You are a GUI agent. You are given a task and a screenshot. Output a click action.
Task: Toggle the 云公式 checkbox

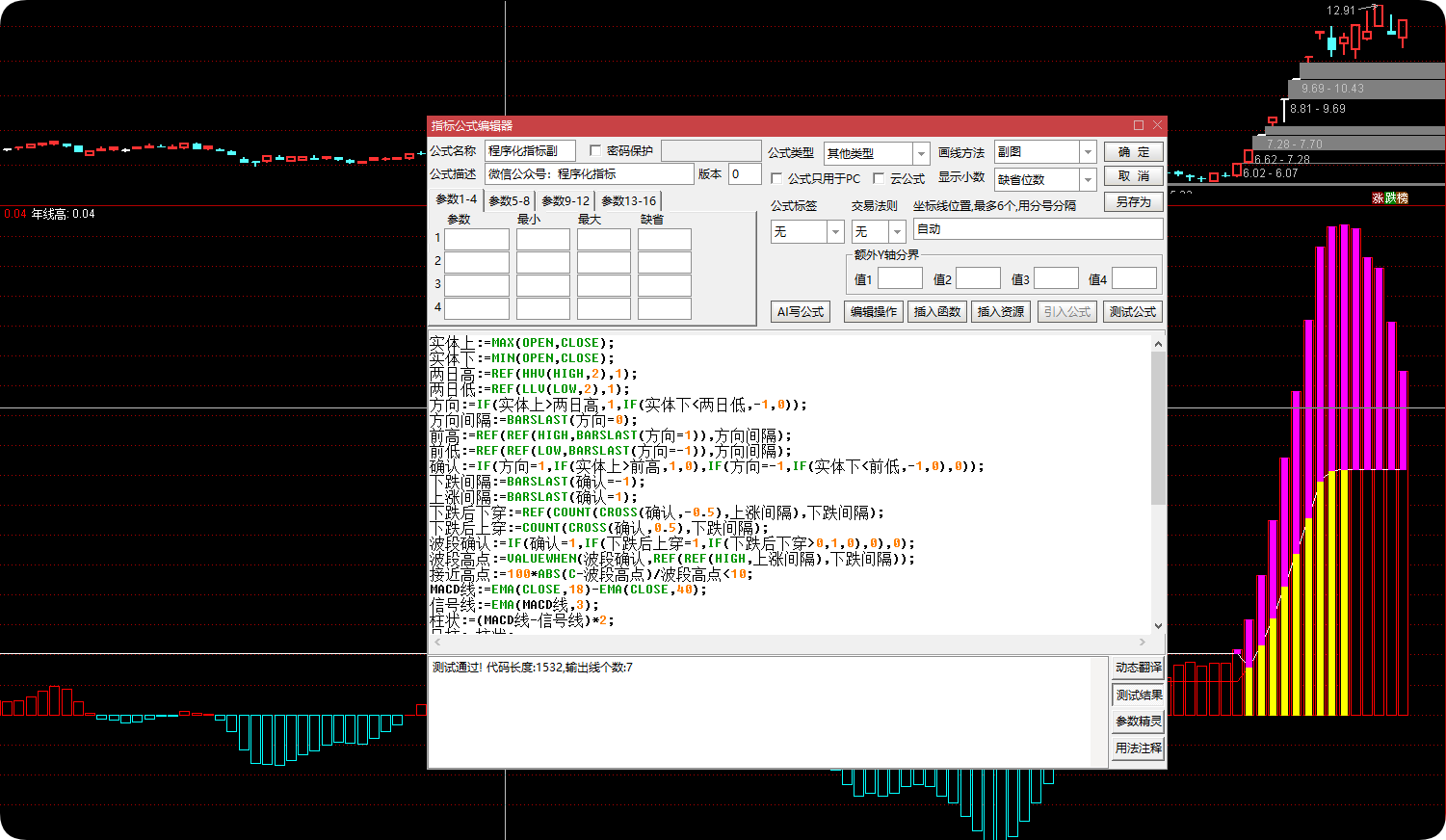(879, 178)
